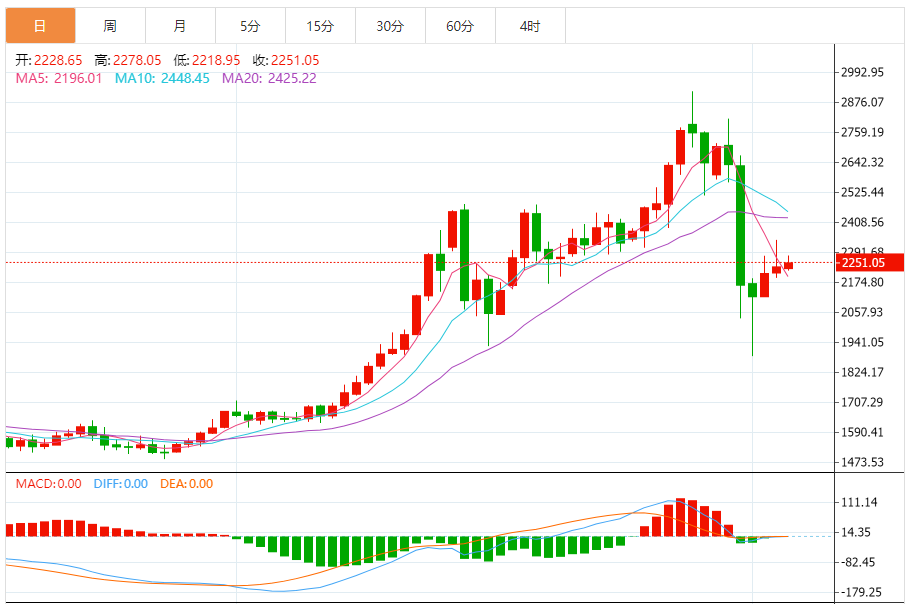The height and width of the screenshot is (604, 912).
Task: Click the DEA: 0.00 legend label
Action: point(186,484)
